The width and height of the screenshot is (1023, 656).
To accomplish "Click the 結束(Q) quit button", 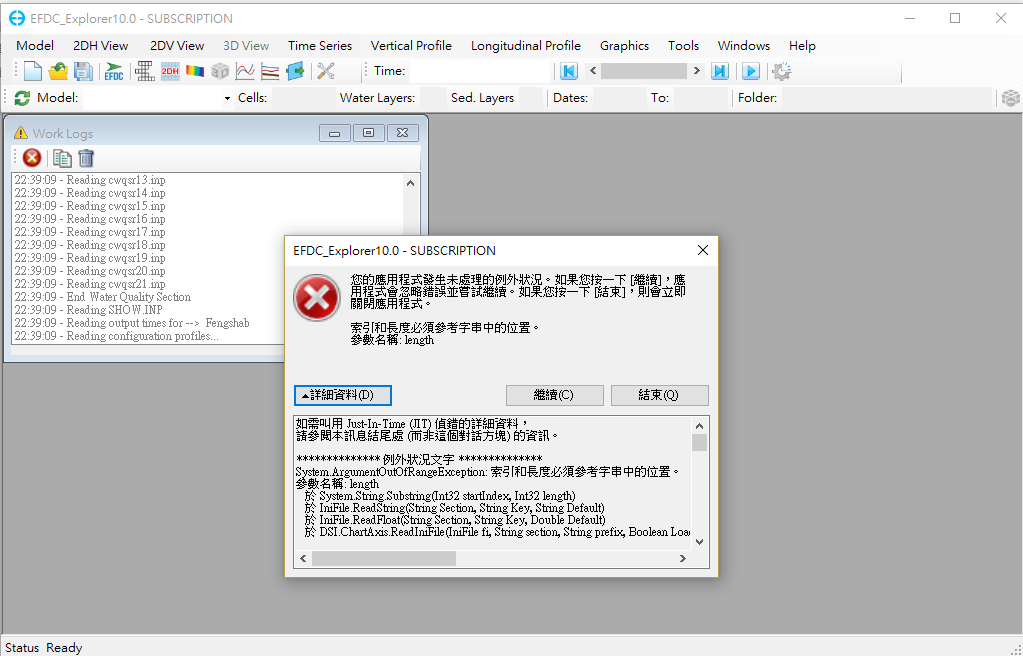I will tap(660, 396).
